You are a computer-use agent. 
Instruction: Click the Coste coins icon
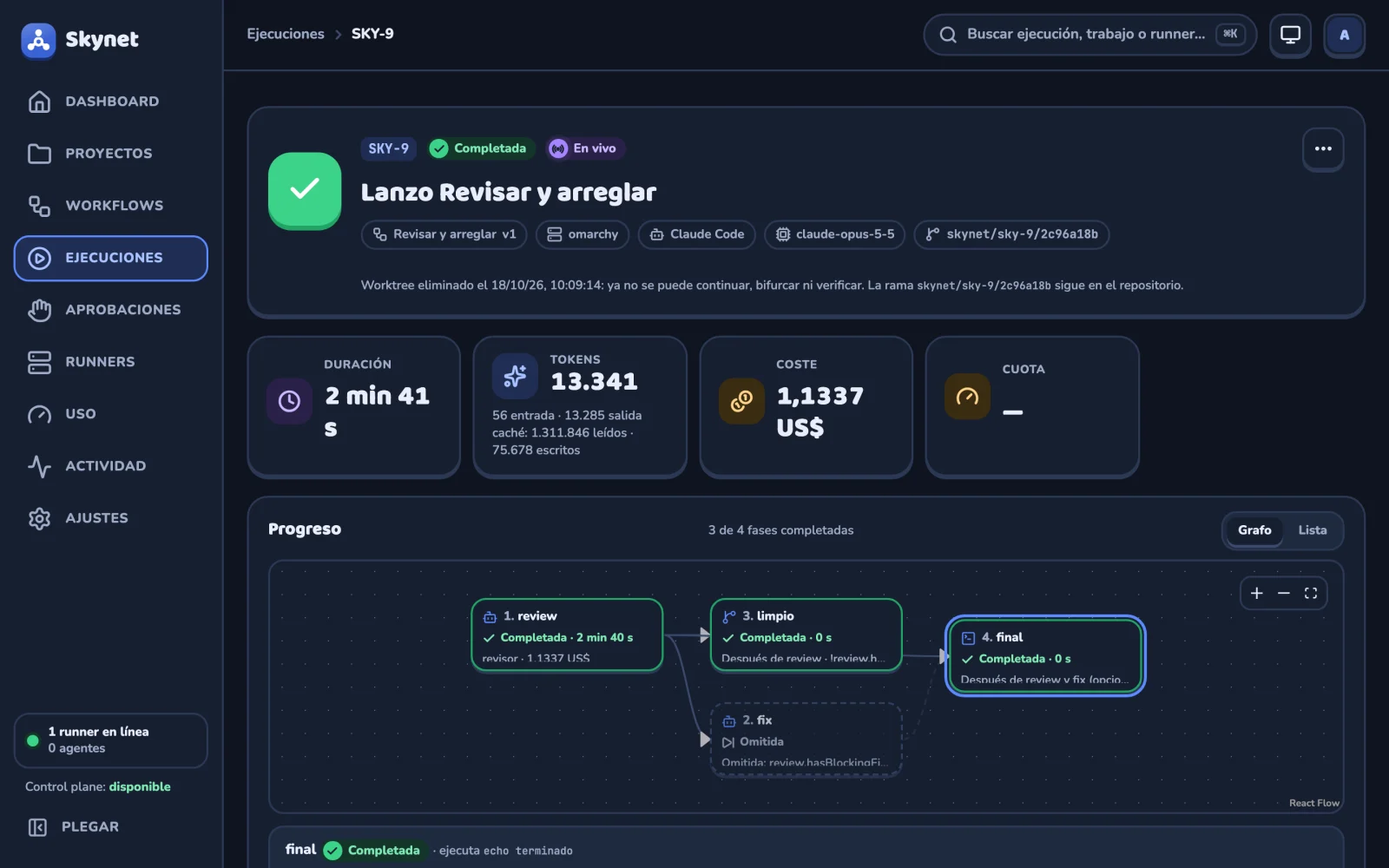tap(741, 401)
